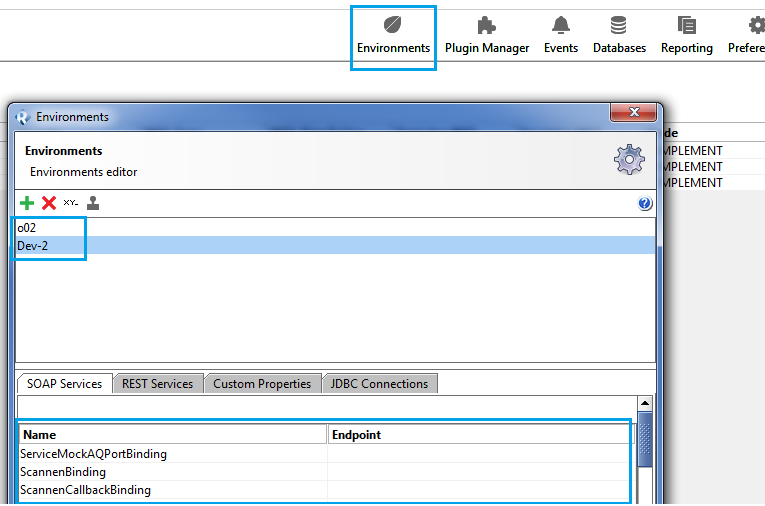Click the red X remove environment icon
Image resolution: width=765 pixels, height=506 pixels.
(x=48, y=203)
